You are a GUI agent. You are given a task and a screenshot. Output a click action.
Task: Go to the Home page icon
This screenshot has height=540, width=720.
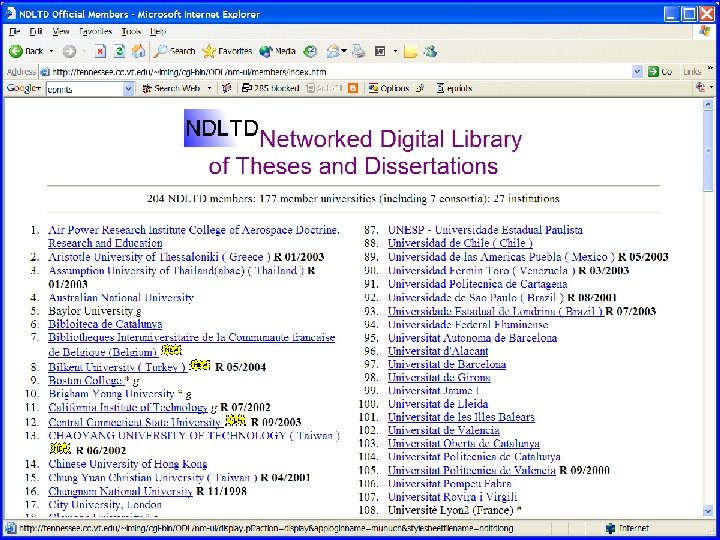pos(138,51)
